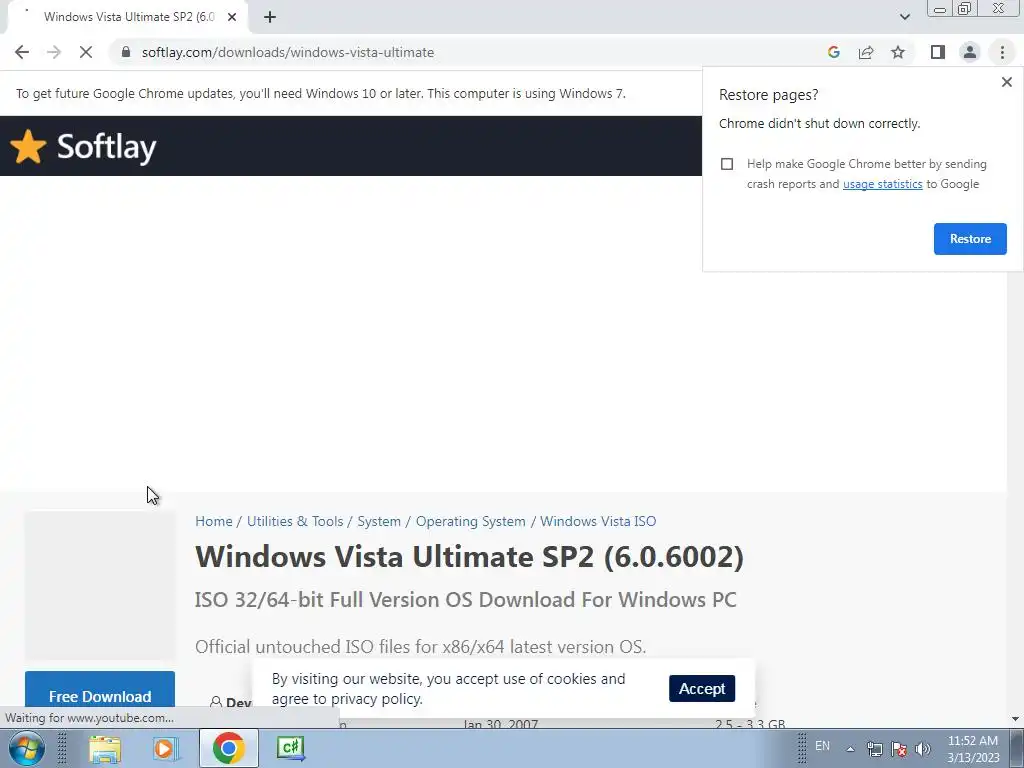Click the Windows Vista Ultimate SP2 heading
Viewport: 1024px width, 768px height.
pyautogui.click(x=469, y=556)
